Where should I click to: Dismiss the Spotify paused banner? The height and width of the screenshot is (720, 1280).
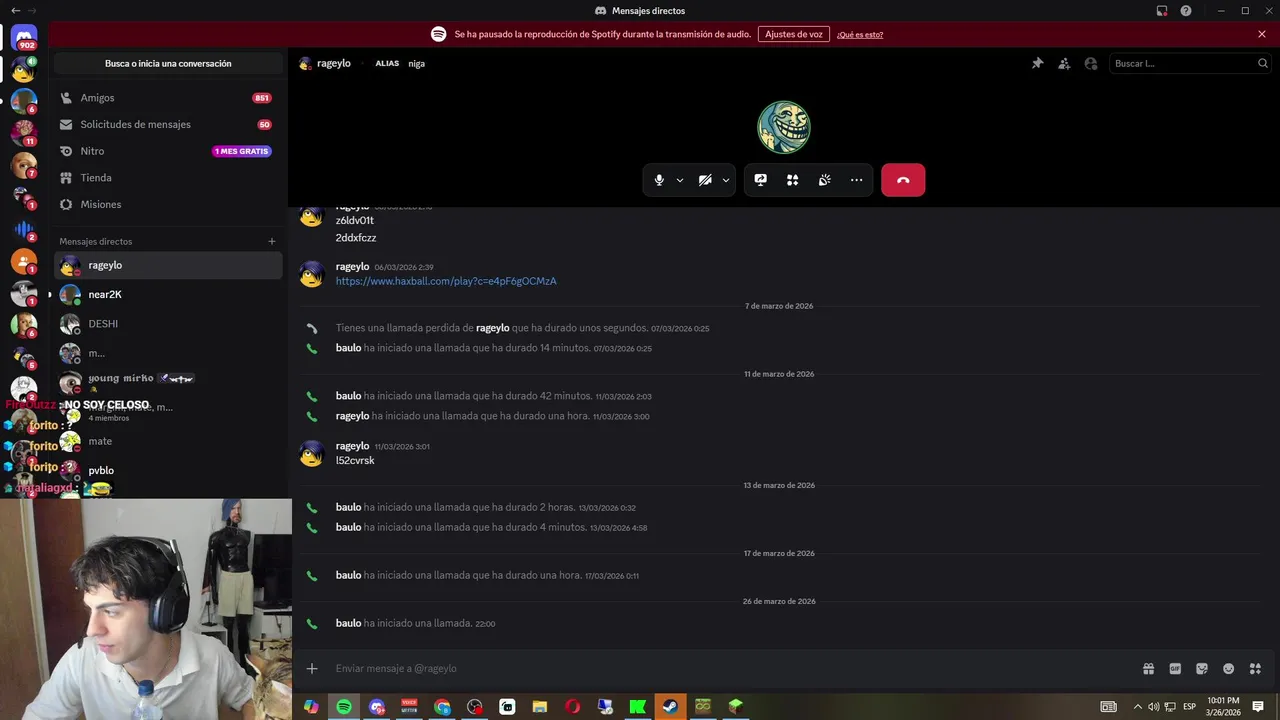click(x=1262, y=34)
